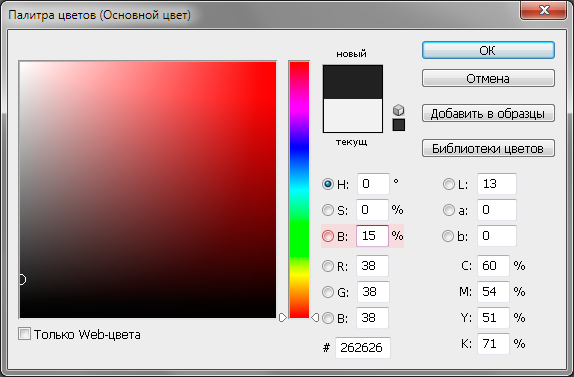Select the H hue radio button
Screen dimensions: 574x377
point(328,184)
